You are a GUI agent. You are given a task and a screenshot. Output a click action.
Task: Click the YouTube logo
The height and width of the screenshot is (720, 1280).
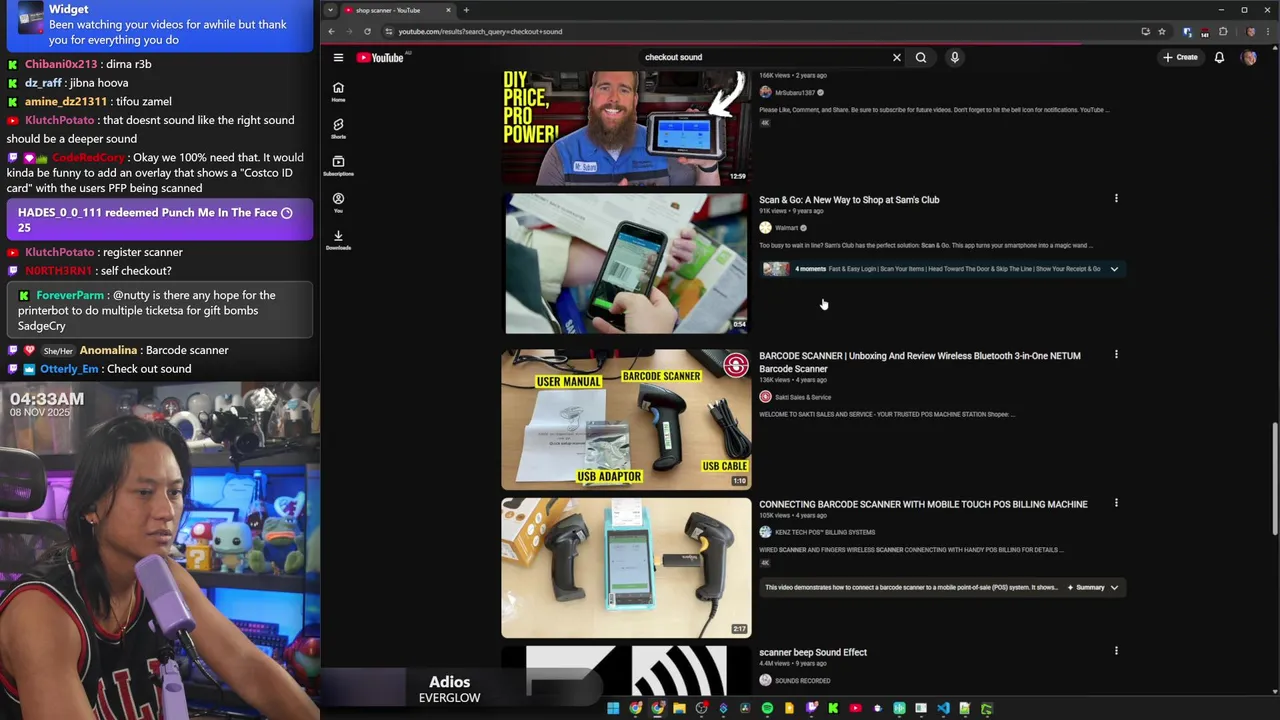tap(380, 58)
